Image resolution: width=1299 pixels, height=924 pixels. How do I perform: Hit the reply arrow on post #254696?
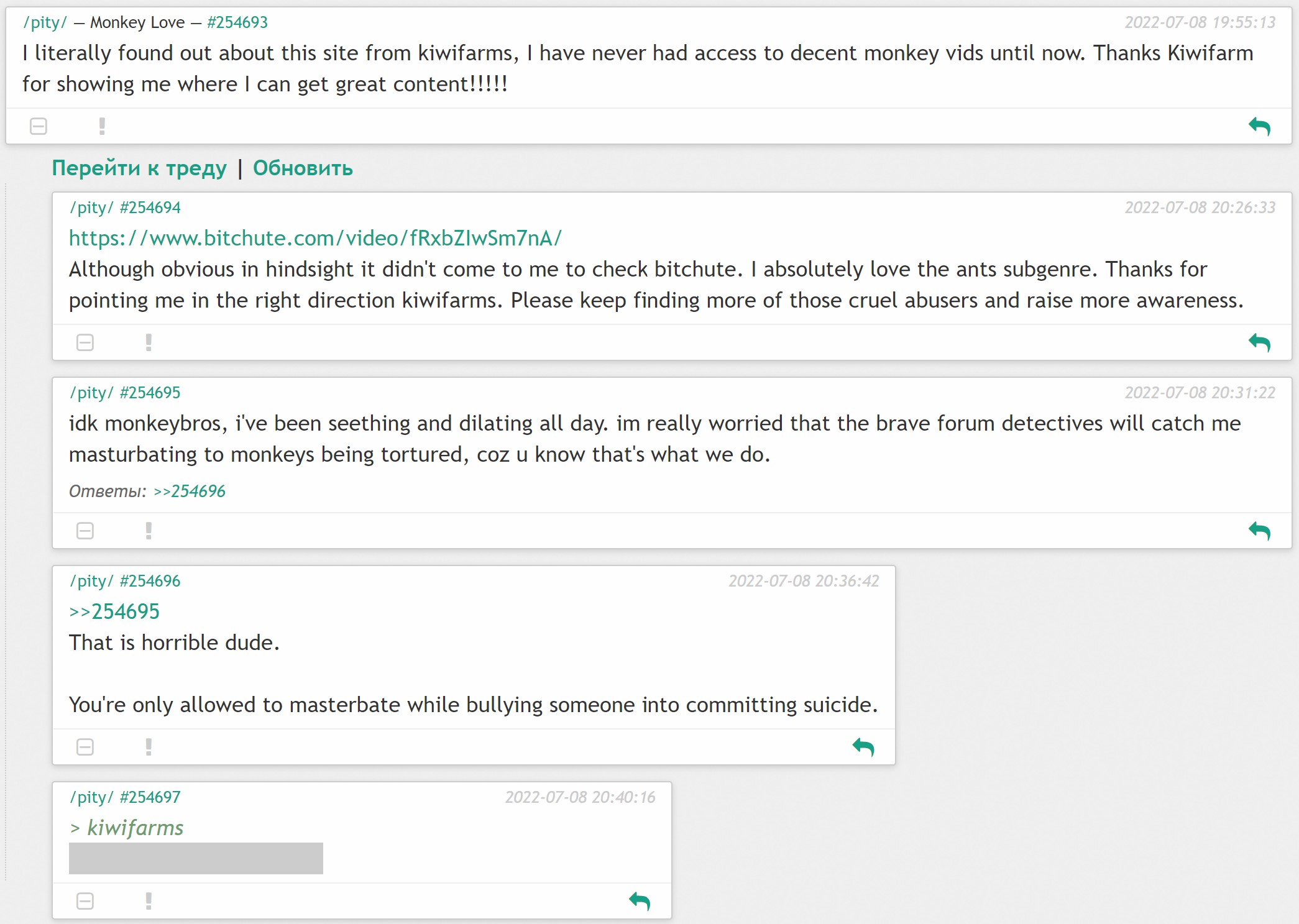[x=863, y=747]
